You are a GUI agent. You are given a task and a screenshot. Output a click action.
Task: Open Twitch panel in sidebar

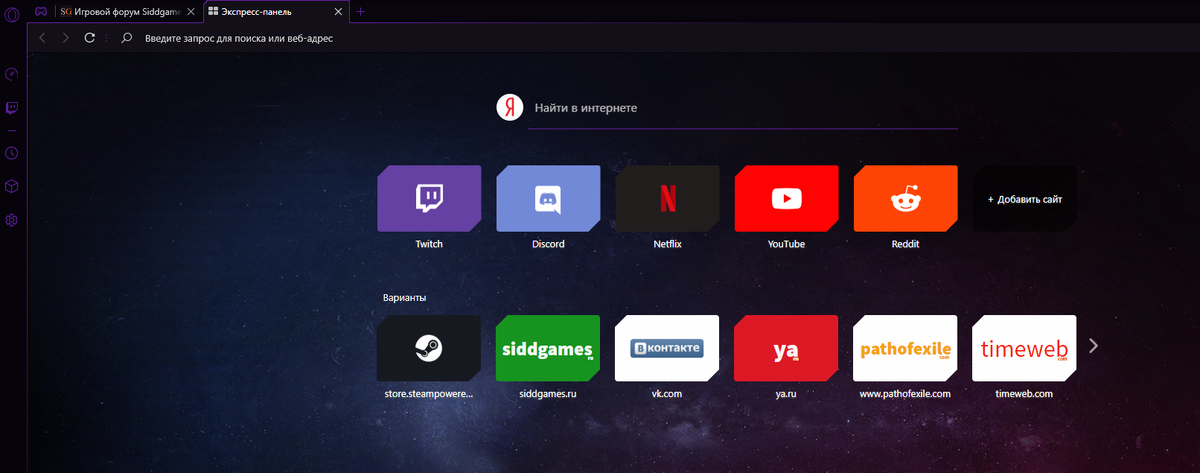coord(12,108)
